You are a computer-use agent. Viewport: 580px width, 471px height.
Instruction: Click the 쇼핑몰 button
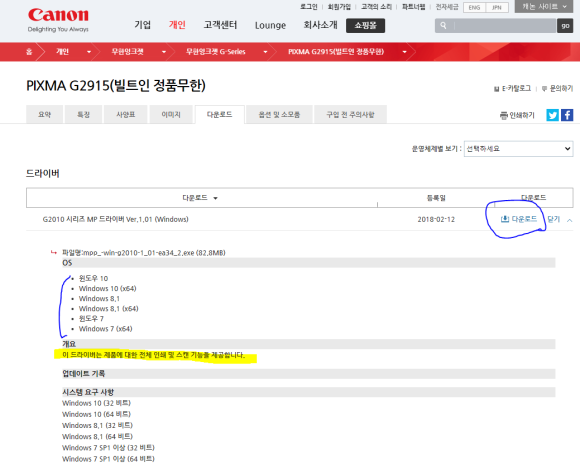tap(365, 26)
